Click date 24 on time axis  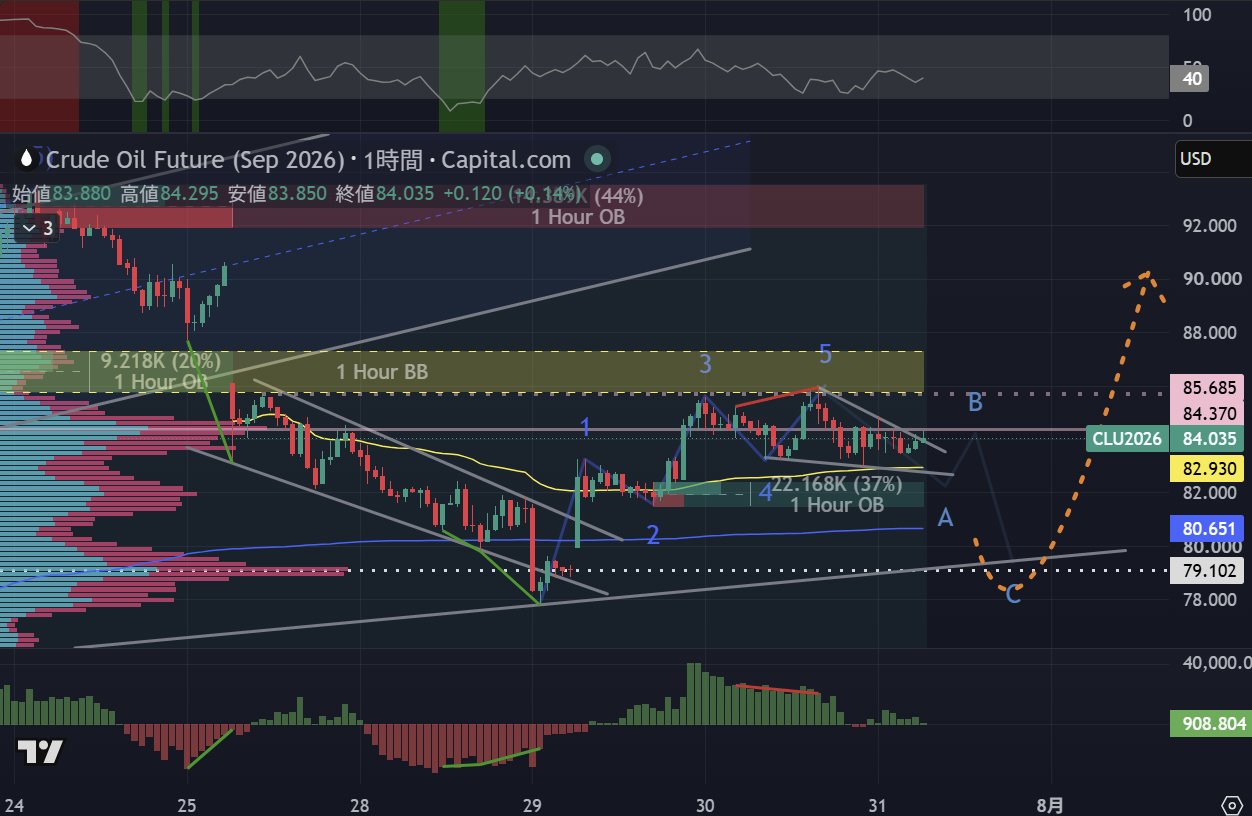coord(15,806)
